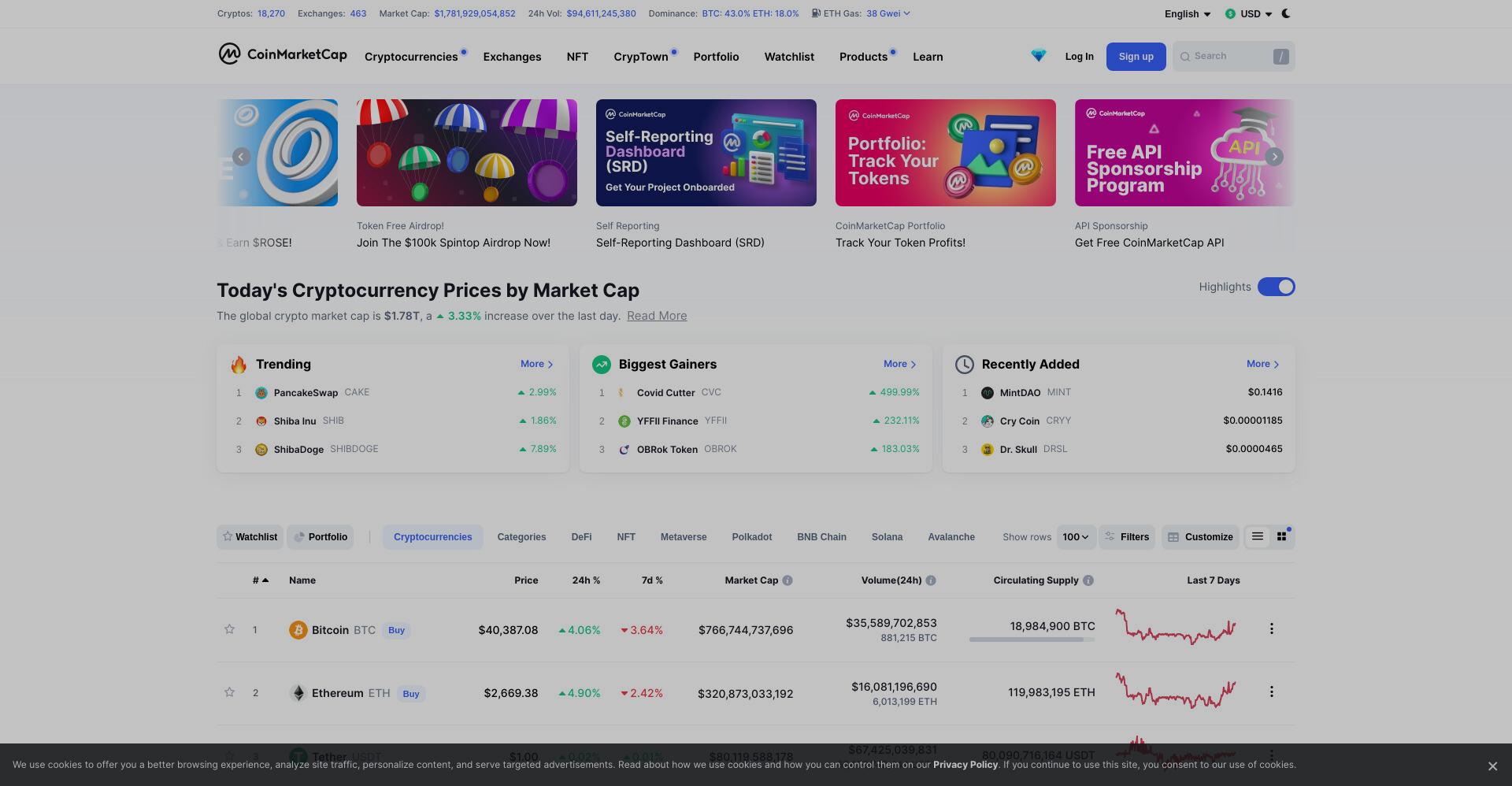The height and width of the screenshot is (786, 1512).
Task: Click the Market Cap info icon
Action: coord(787,580)
